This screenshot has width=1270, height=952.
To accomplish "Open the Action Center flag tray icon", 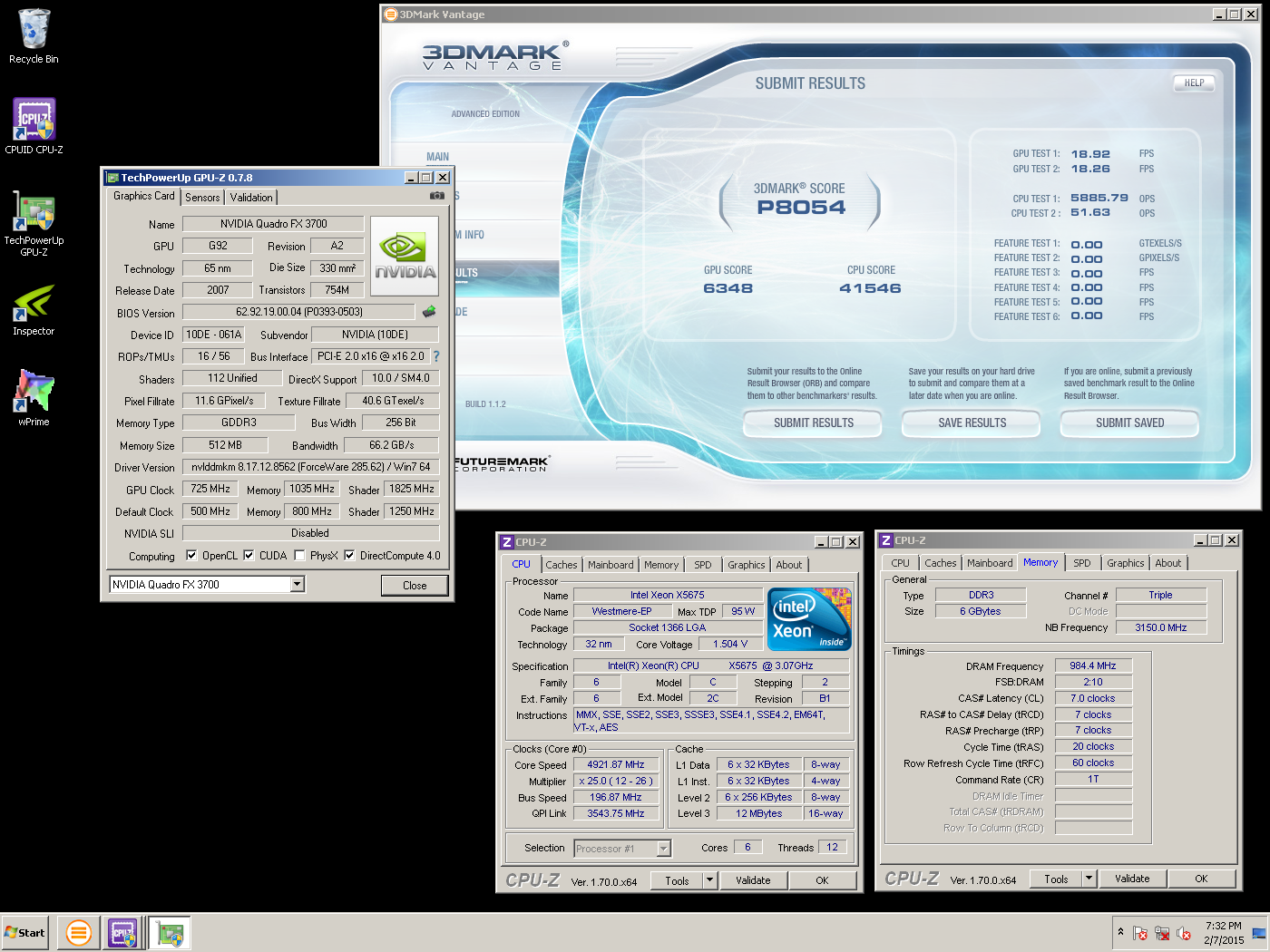I will pos(1140,933).
